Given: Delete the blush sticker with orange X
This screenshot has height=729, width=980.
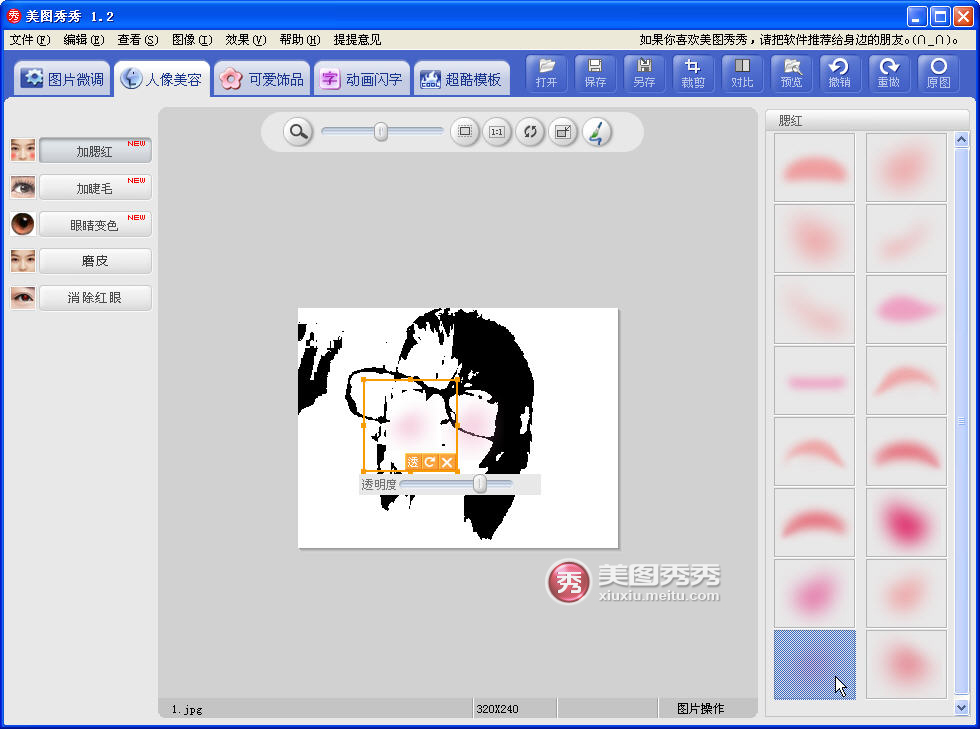Looking at the screenshot, I should (x=447, y=462).
